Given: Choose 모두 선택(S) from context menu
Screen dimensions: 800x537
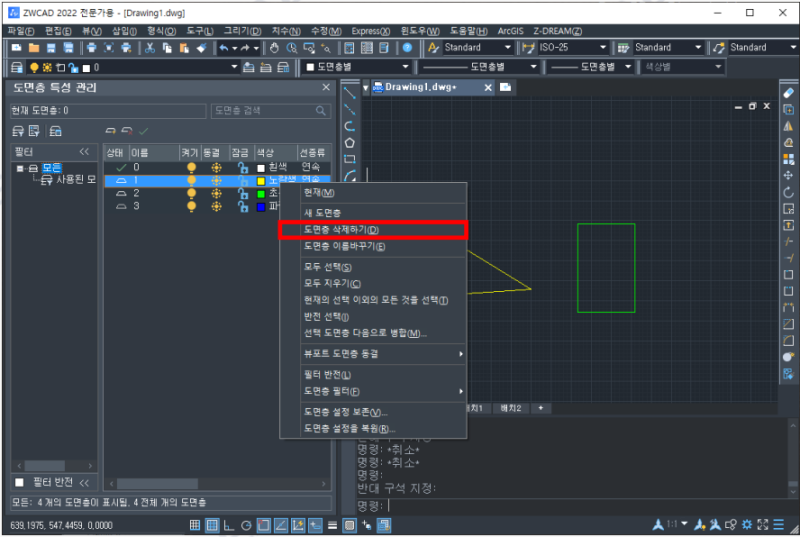Looking at the screenshot, I should tap(373, 267).
